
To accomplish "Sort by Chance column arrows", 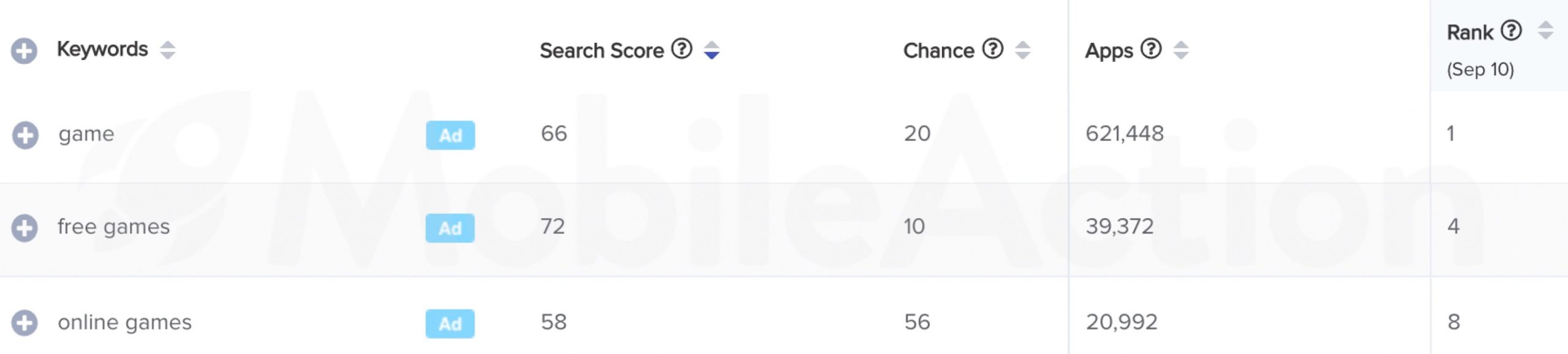I will click(x=1023, y=50).
